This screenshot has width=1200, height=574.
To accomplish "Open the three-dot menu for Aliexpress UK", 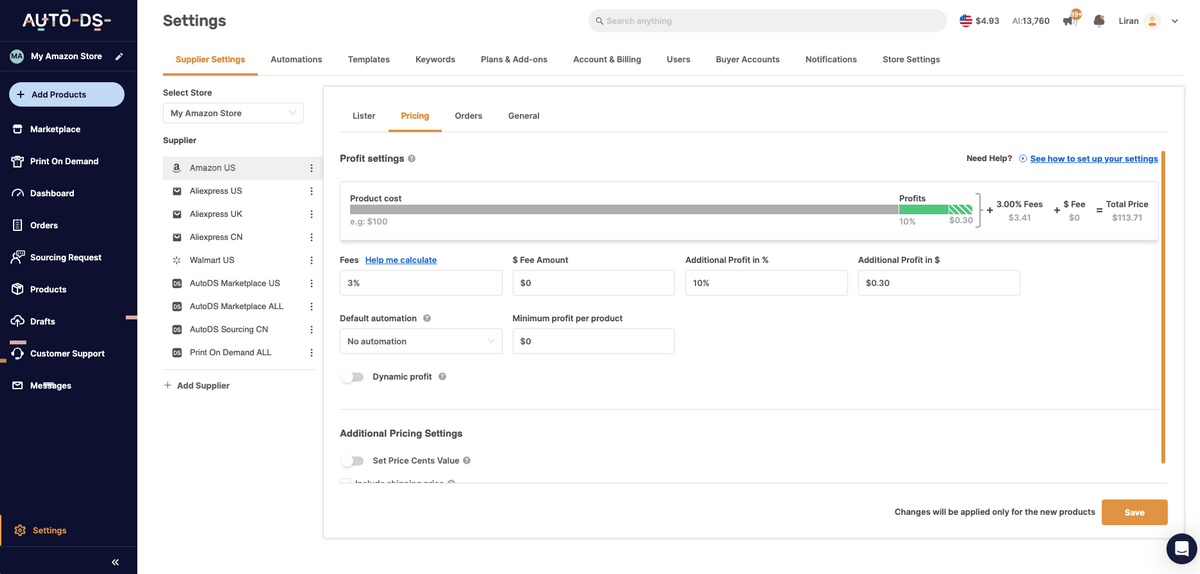I will click(311, 214).
